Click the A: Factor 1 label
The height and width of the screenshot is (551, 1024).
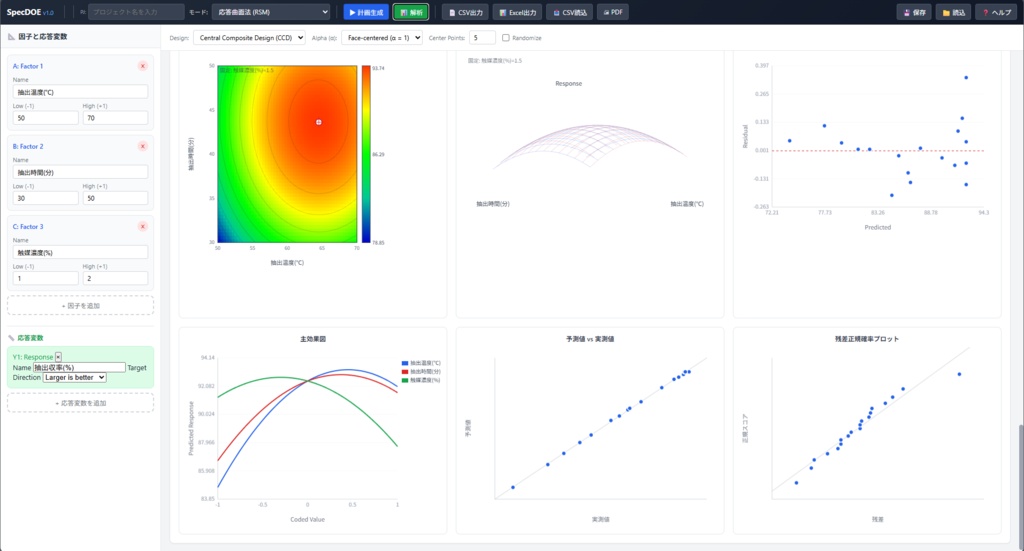pyautogui.click(x=28, y=66)
